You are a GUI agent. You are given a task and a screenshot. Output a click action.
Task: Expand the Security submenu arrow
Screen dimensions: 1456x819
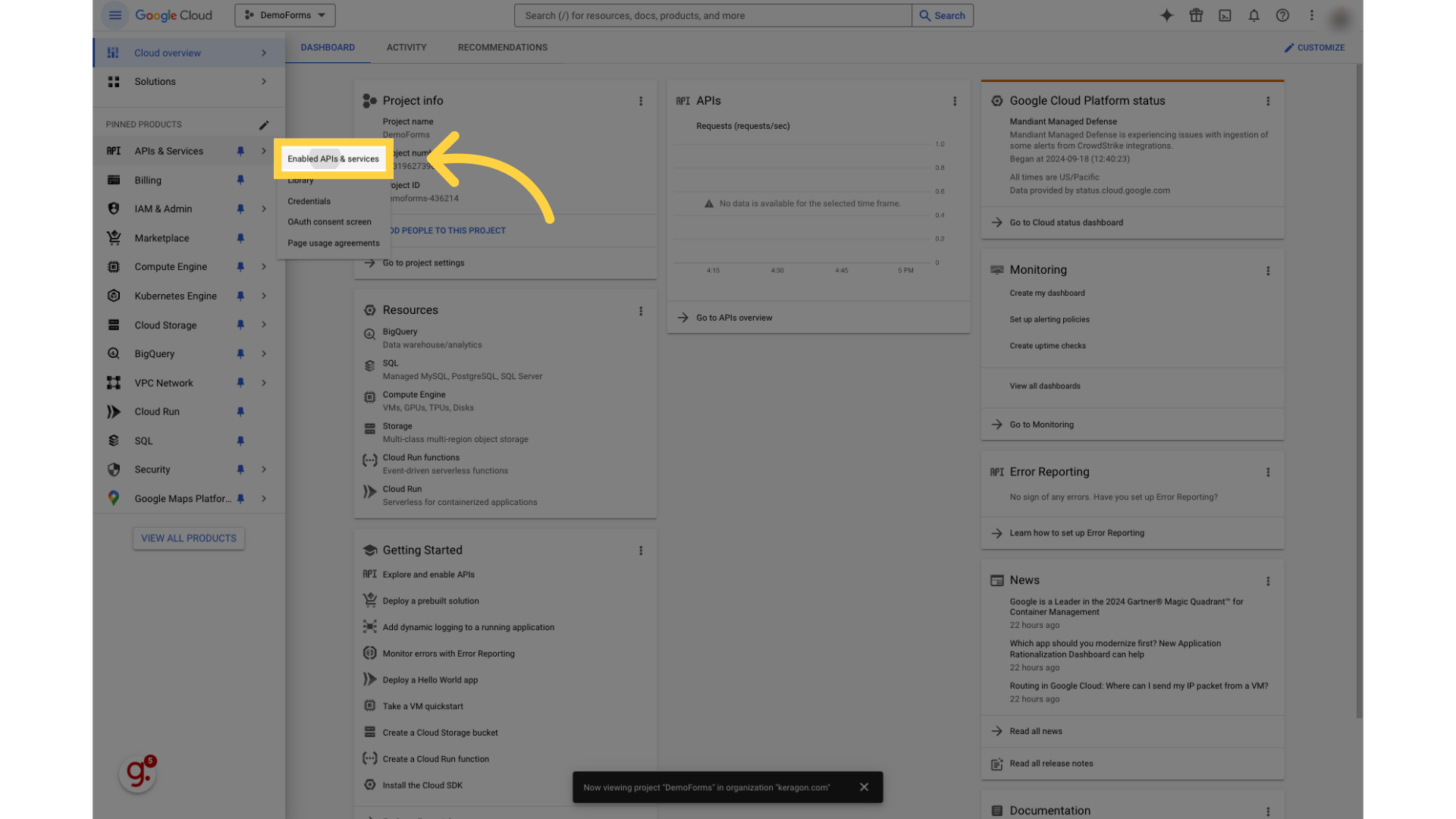click(x=264, y=469)
